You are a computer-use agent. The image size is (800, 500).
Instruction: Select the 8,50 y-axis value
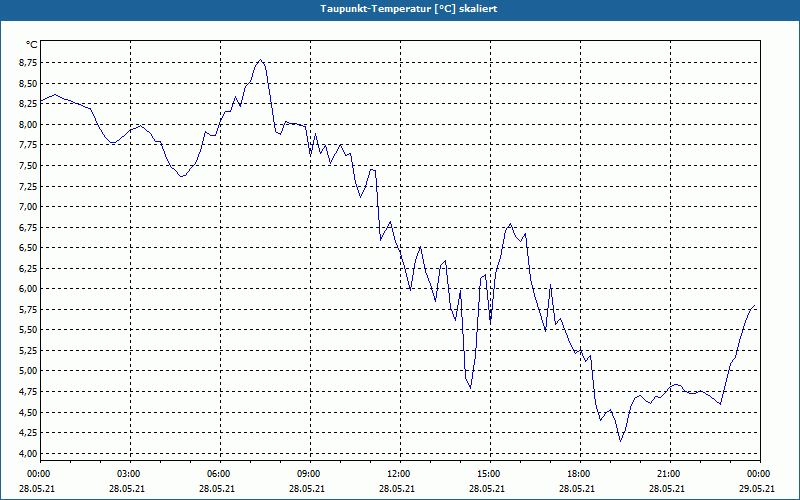pos(29,83)
